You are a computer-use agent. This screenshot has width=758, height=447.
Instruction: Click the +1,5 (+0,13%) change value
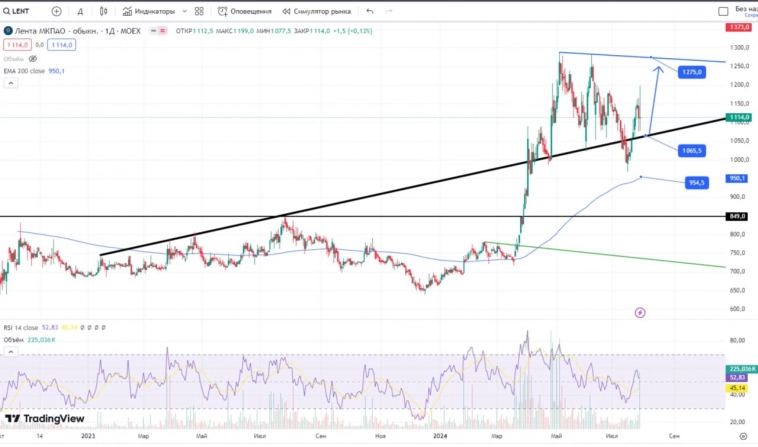353,31
